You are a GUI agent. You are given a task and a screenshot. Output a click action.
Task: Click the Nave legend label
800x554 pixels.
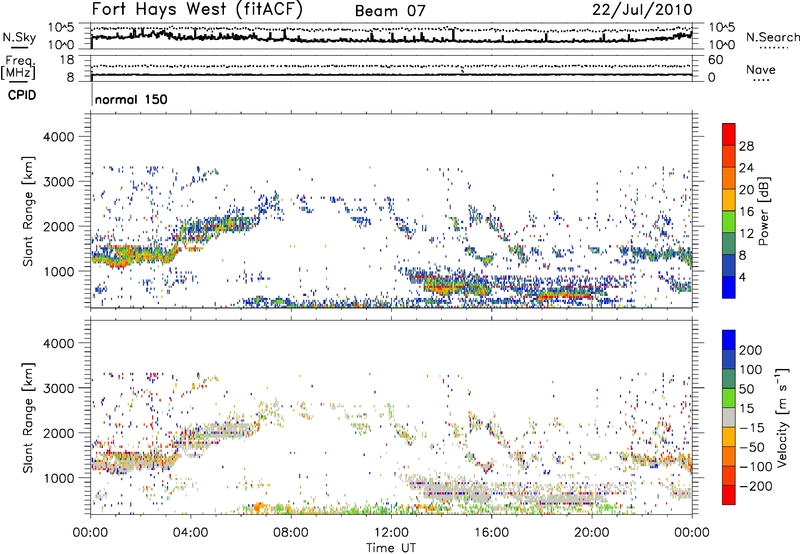coord(761,69)
